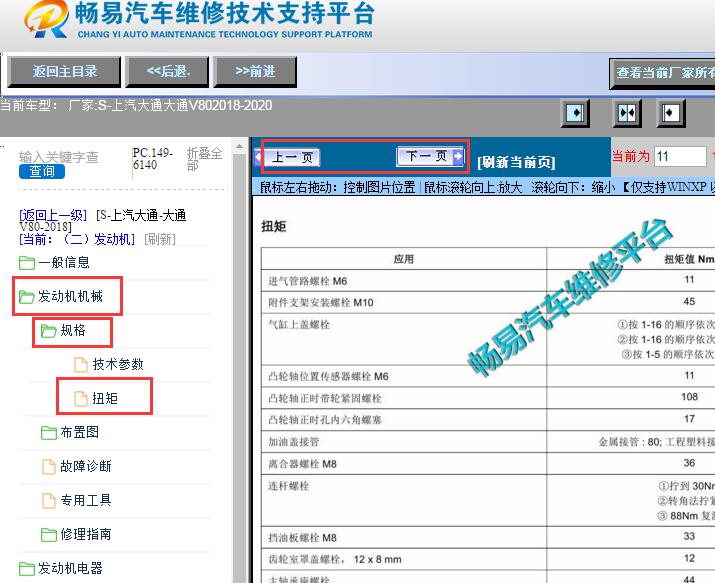The image size is (715, 583).
Task: Go back with <<后退 button
Action: pyautogui.click(x=167, y=72)
